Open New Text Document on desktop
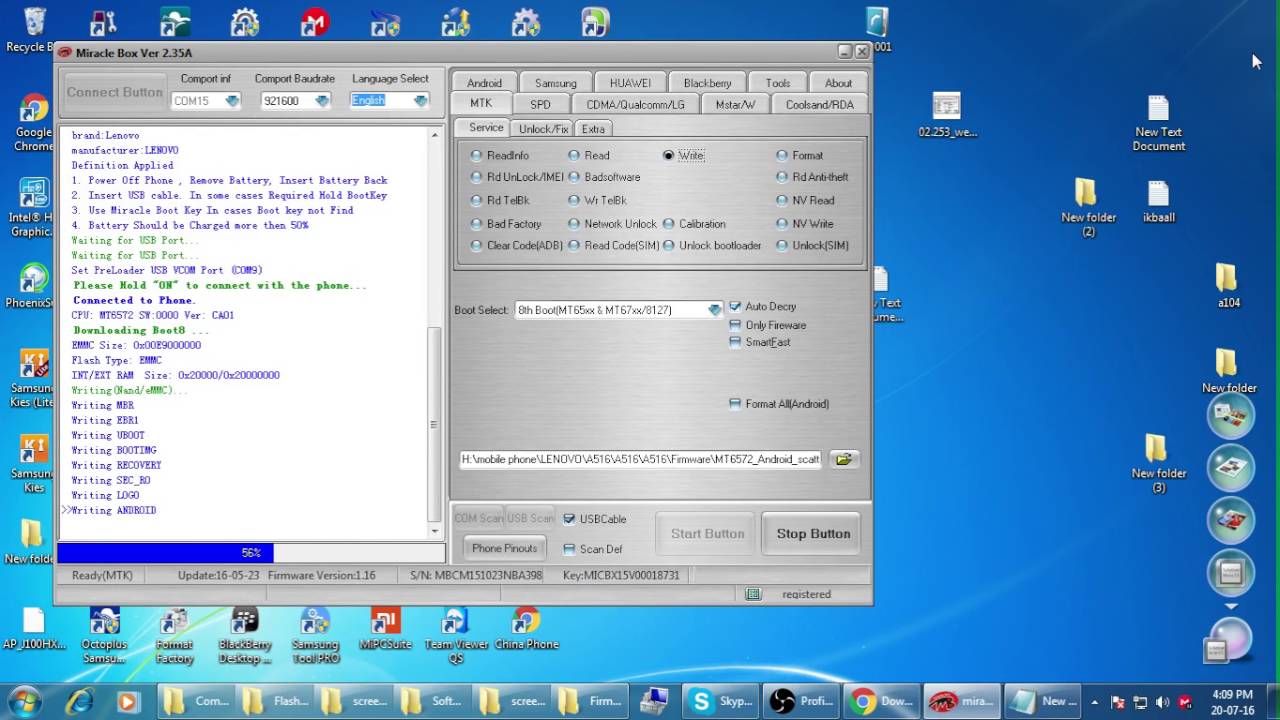The height and width of the screenshot is (720, 1280). point(1158,124)
